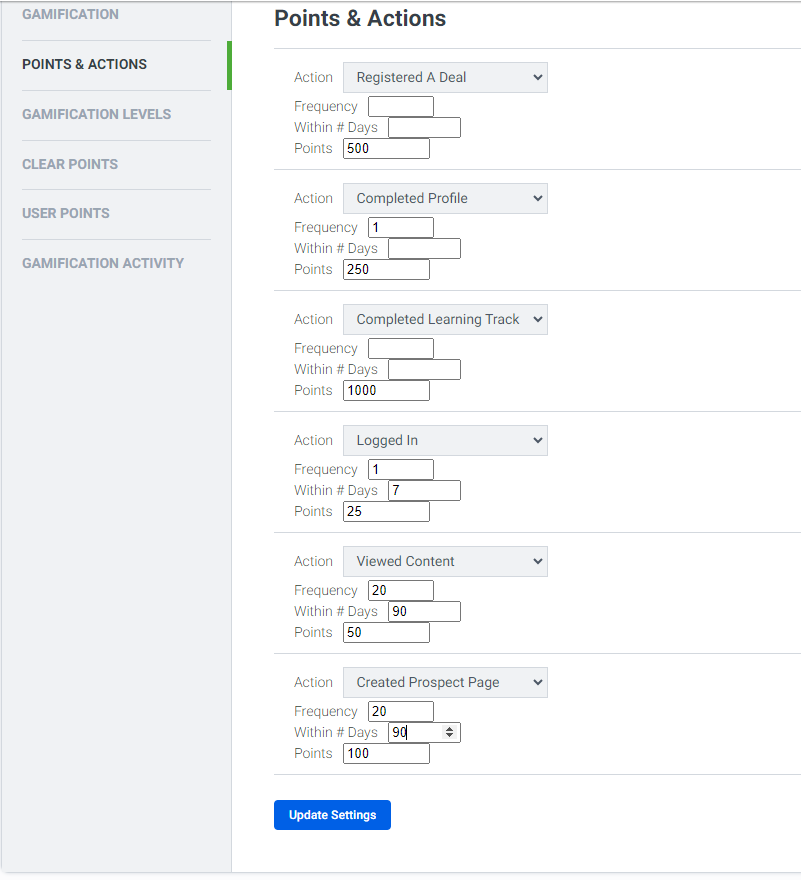Click the stepper arrows in Within Days 90 field

coord(449,732)
